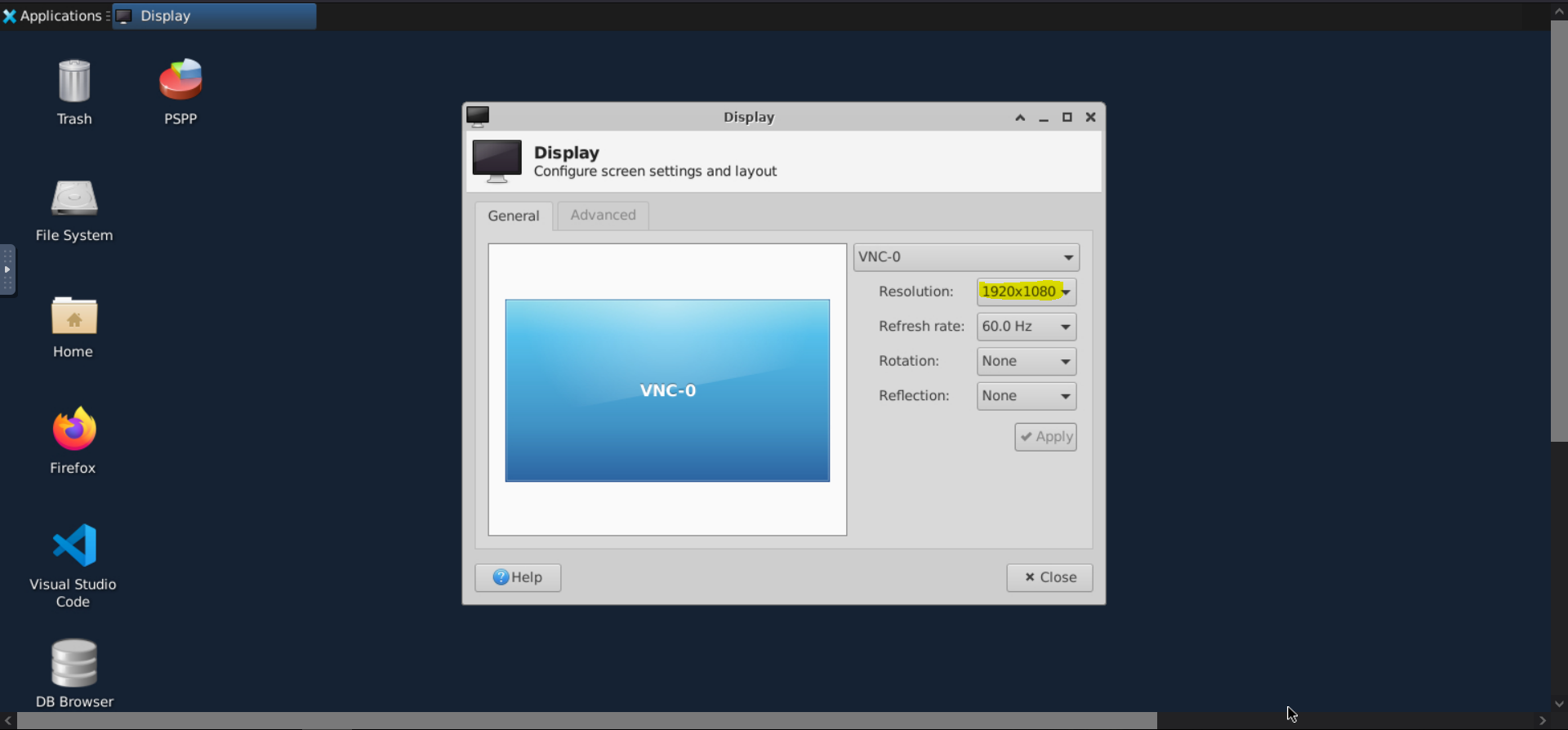This screenshot has width=1568, height=730.
Task: Click the horizontal scrollbar thumb
Action: pos(587,720)
